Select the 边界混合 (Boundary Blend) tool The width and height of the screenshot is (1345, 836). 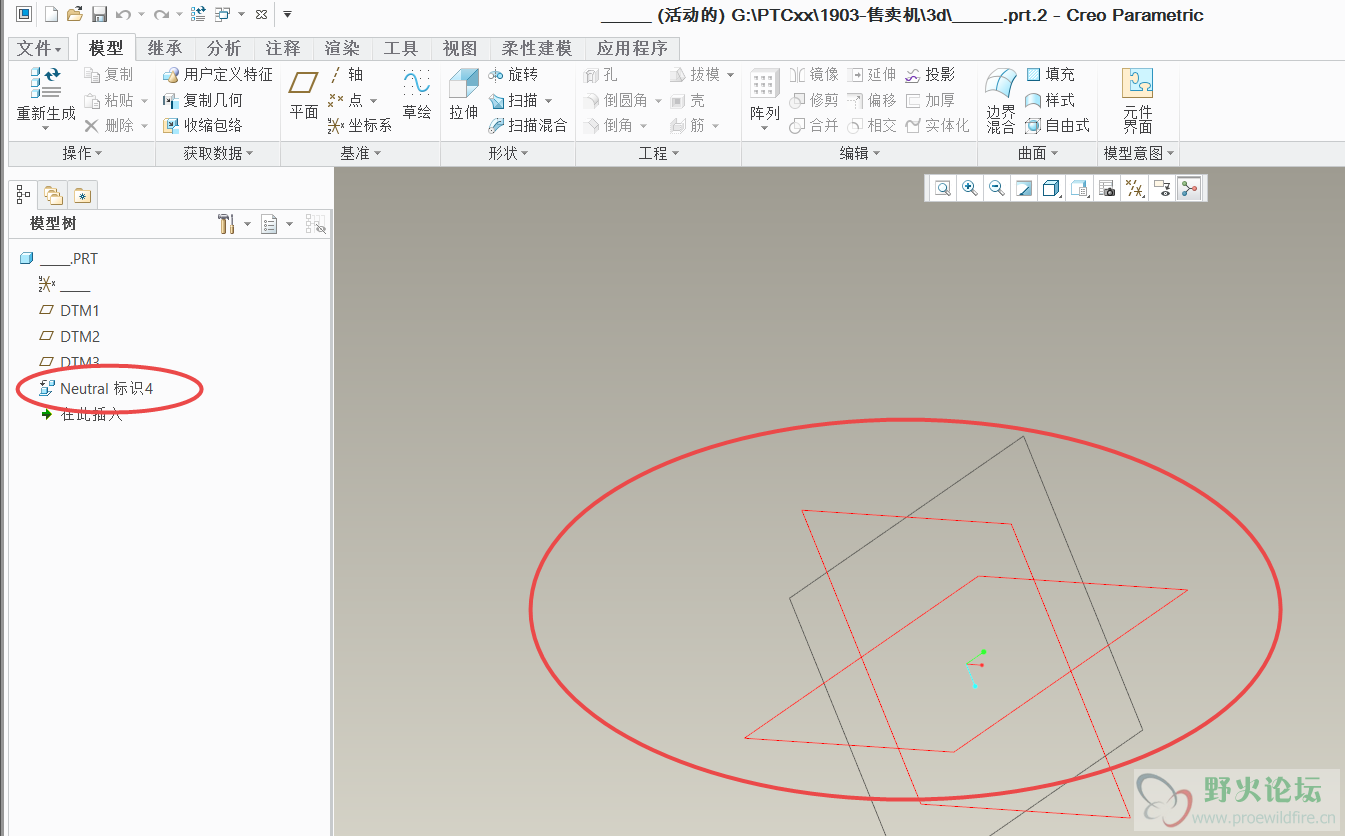[x=1001, y=100]
